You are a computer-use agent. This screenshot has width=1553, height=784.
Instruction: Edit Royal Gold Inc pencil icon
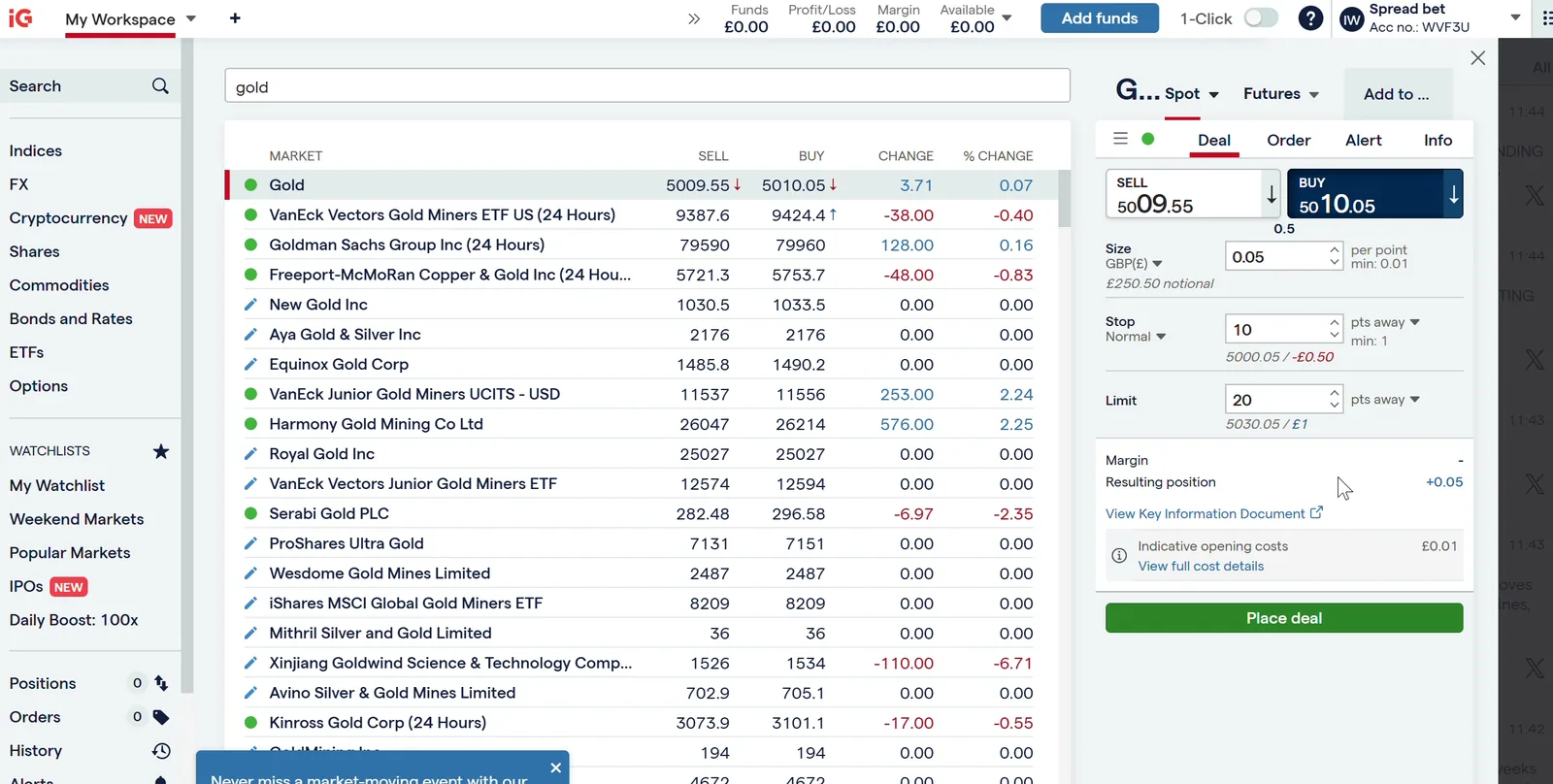pyautogui.click(x=250, y=454)
